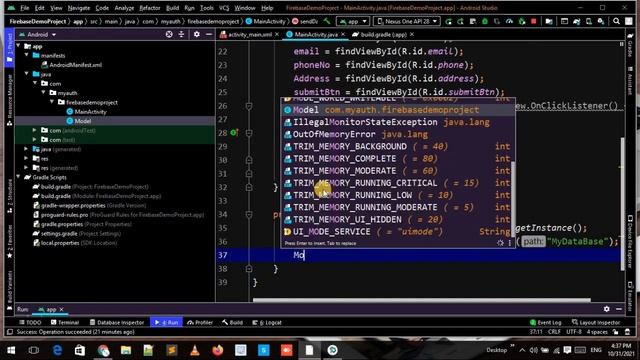The width and height of the screenshot is (640, 360).
Task: Expand the com (androidTest) package
Action: tap(35, 130)
